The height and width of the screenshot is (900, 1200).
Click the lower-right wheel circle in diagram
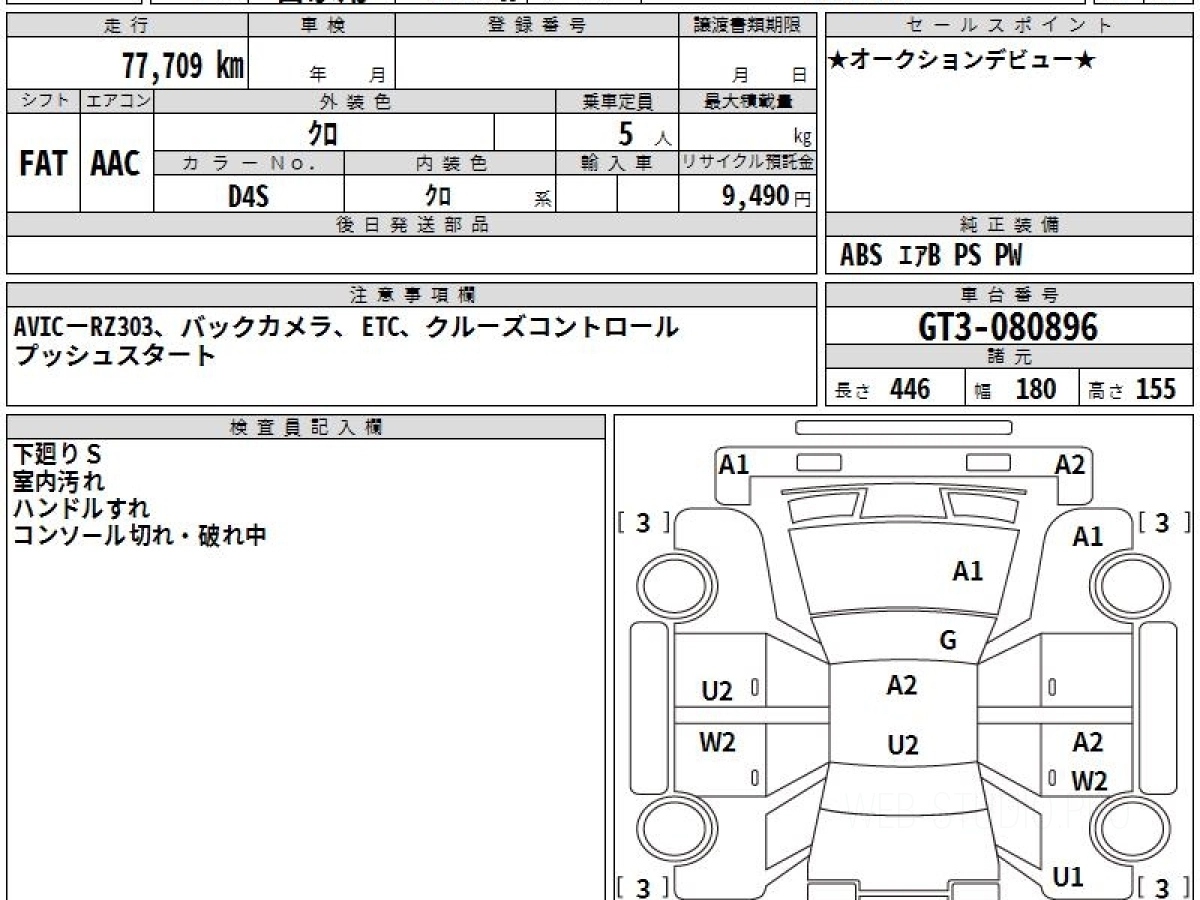(x=1129, y=829)
